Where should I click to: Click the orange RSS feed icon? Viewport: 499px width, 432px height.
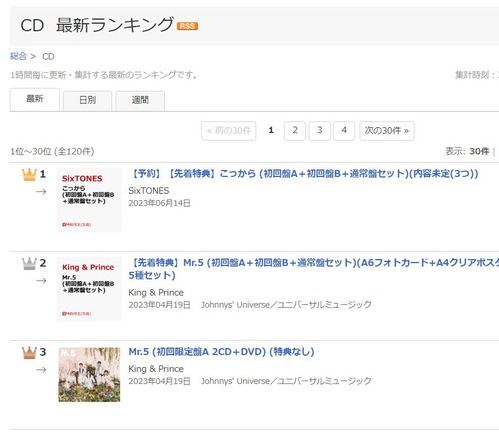pos(187,26)
